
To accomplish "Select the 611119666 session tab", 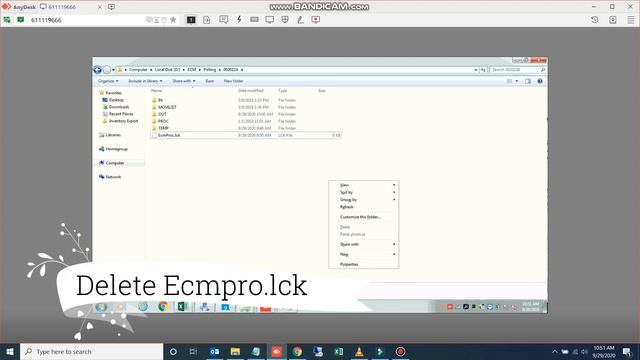I will 61,7.
